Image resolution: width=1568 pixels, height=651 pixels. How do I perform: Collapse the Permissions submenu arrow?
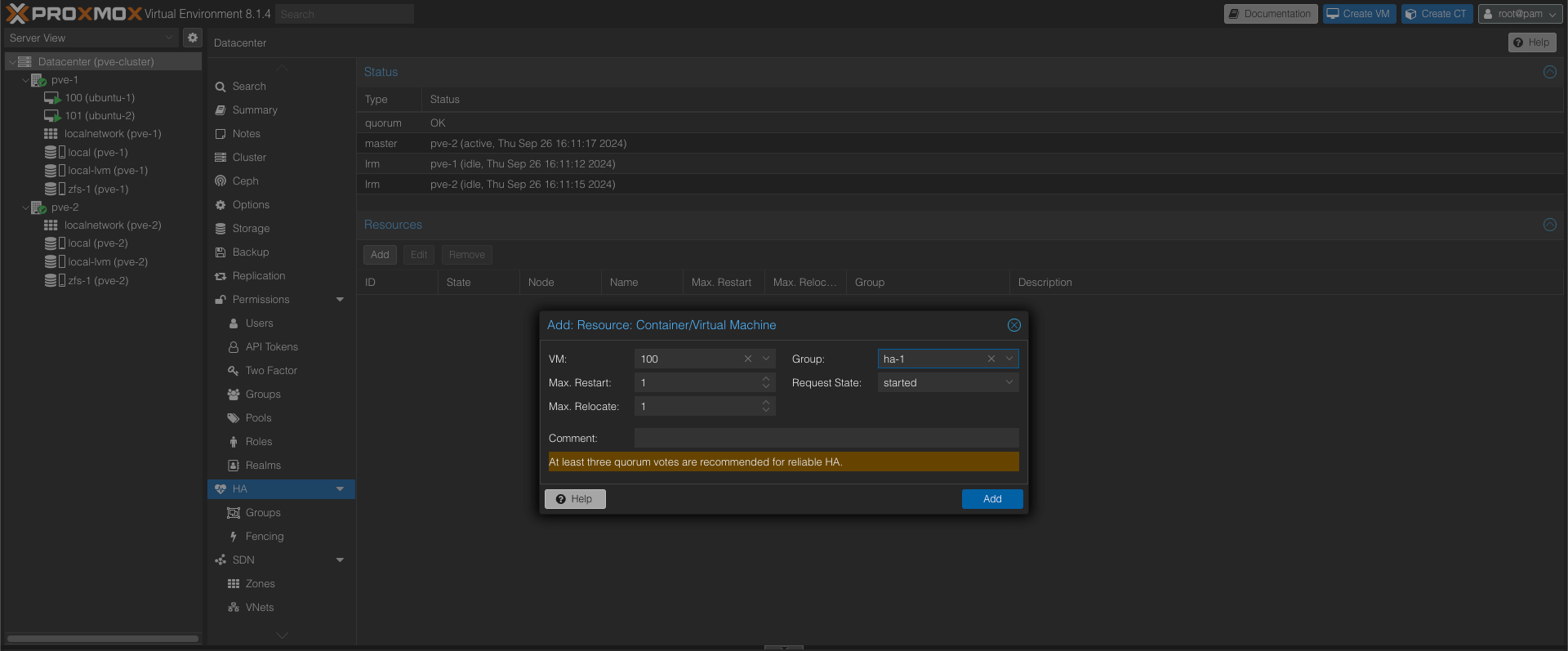click(x=340, y=299)
